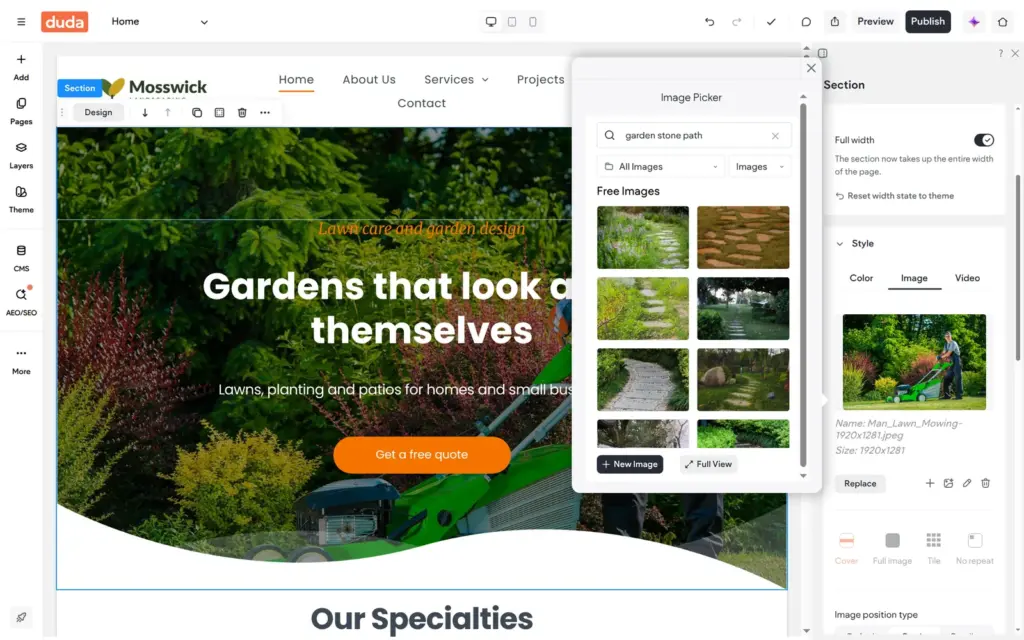Open the Theme settings panel
The image size is (1024, 640).
click(x=21, y=200)
